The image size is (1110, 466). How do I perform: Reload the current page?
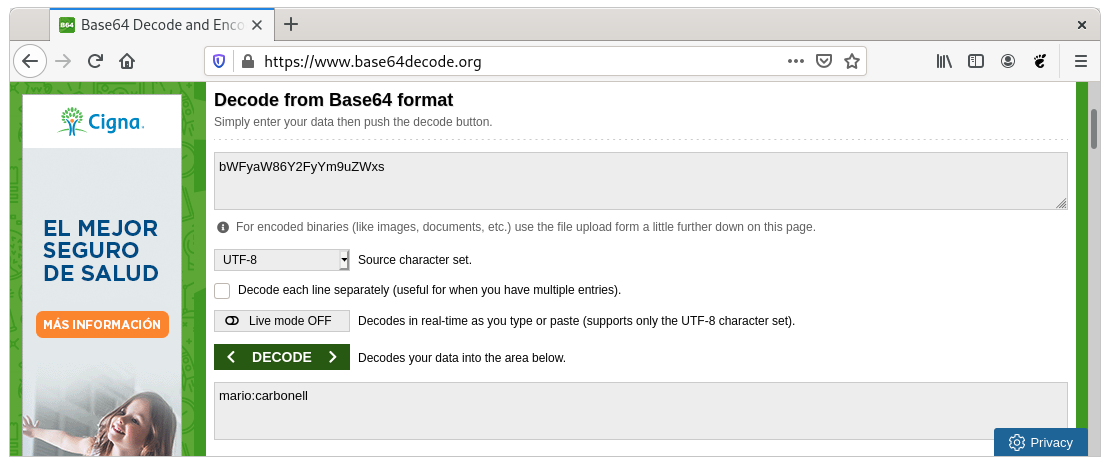tap(95, 61)
